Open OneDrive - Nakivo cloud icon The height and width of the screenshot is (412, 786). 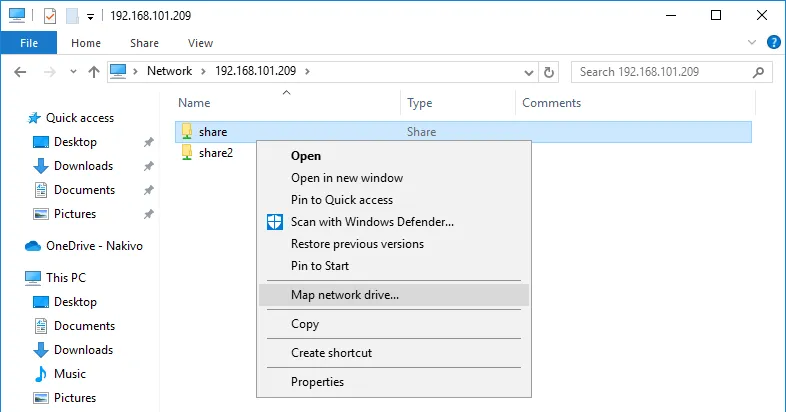(32, 246)
